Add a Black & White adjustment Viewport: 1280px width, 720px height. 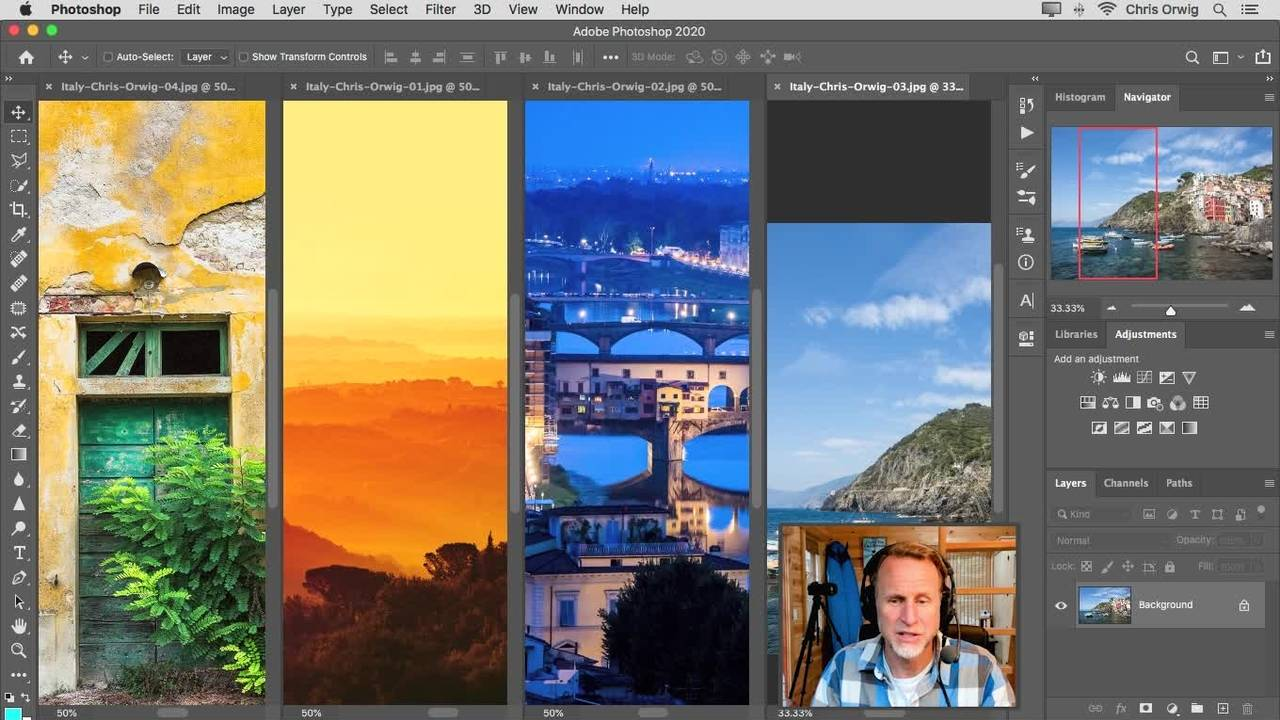click(1133, 403)
